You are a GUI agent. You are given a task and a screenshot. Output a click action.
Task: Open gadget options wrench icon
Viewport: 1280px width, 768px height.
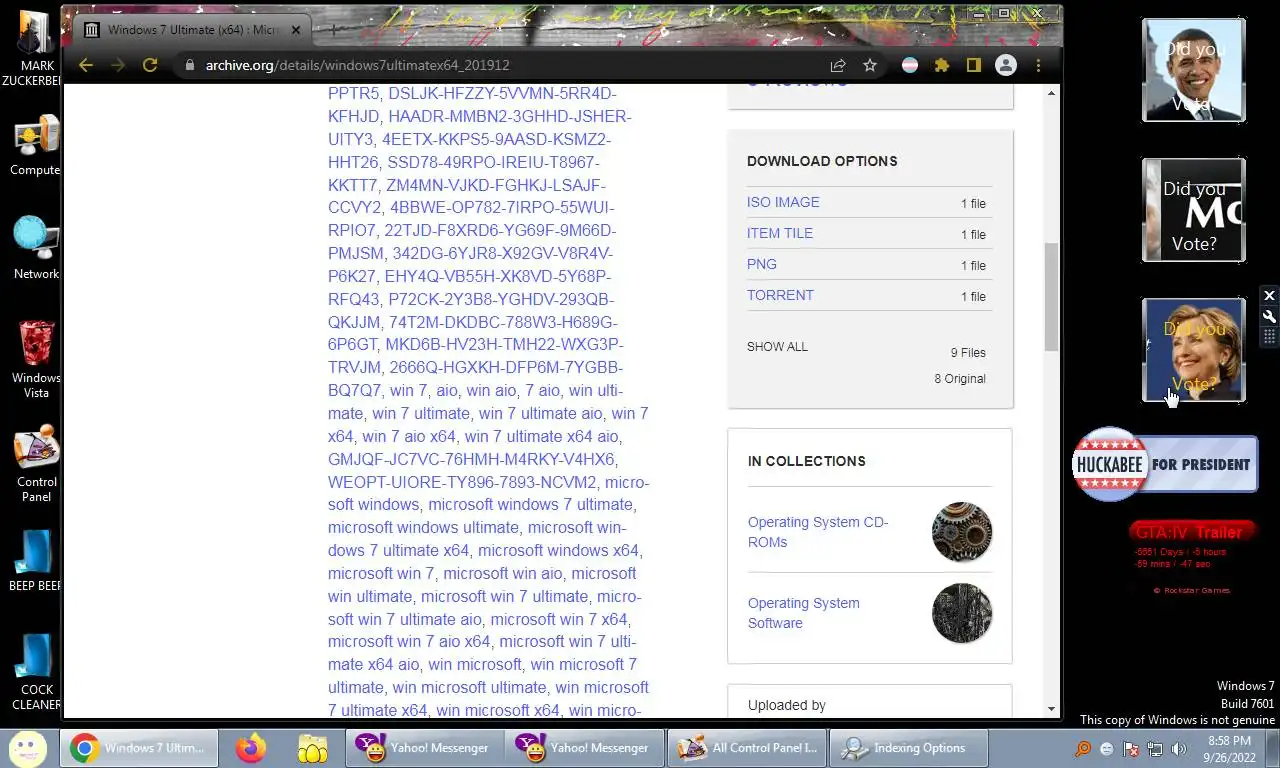1269,317
